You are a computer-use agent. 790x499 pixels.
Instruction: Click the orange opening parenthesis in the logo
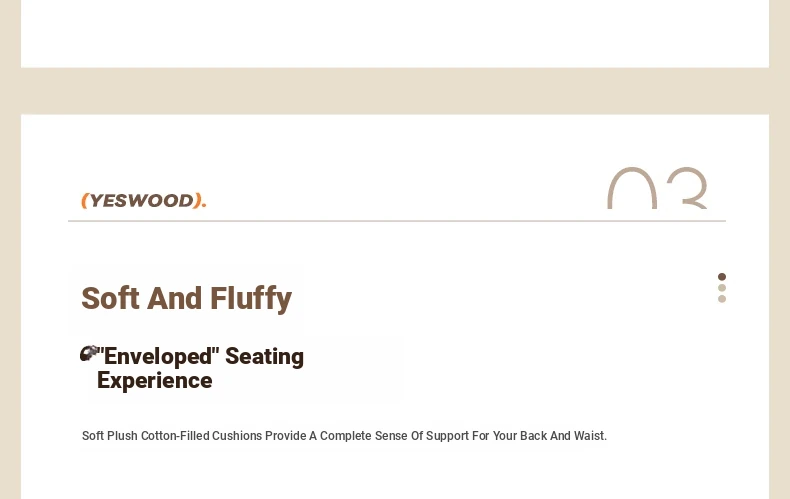[x=85, y=201]
